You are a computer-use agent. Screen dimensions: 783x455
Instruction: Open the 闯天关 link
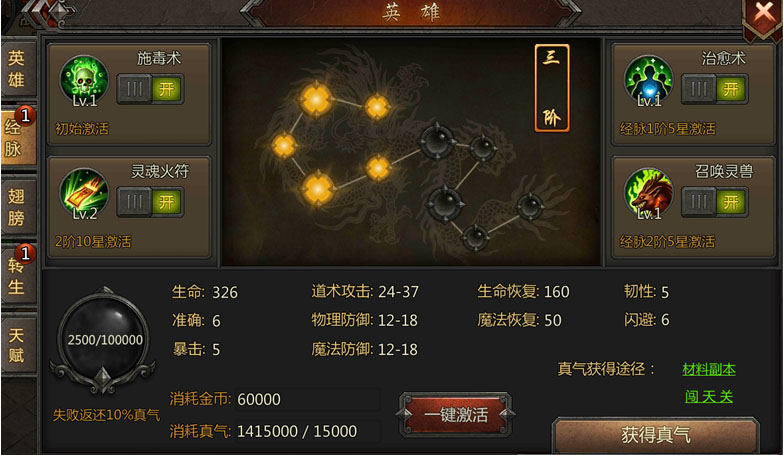click(x=709, y=397)
